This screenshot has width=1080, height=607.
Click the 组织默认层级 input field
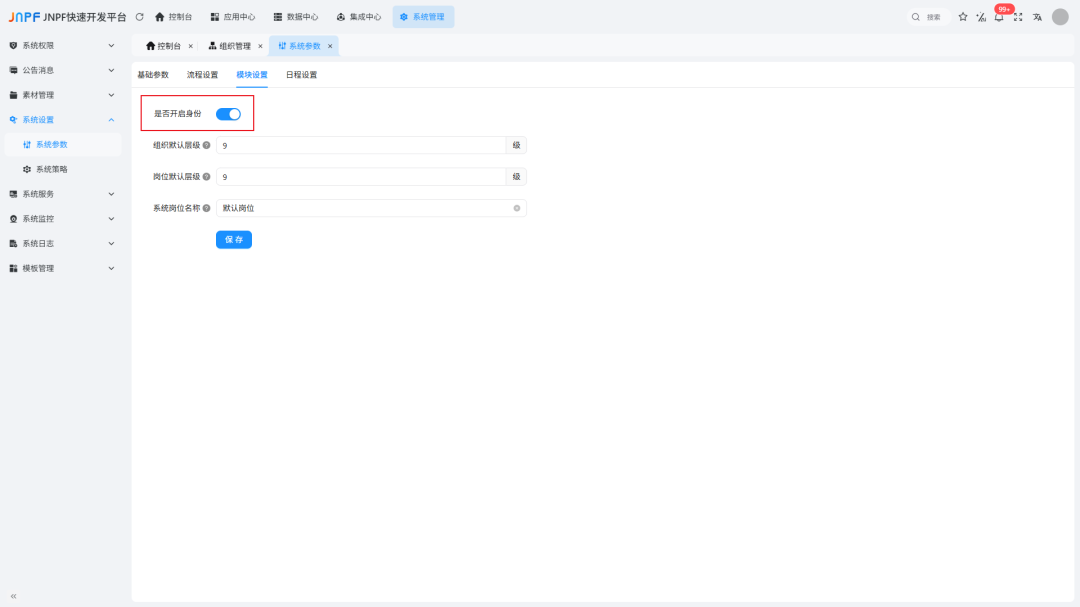(x=361, y=145)
